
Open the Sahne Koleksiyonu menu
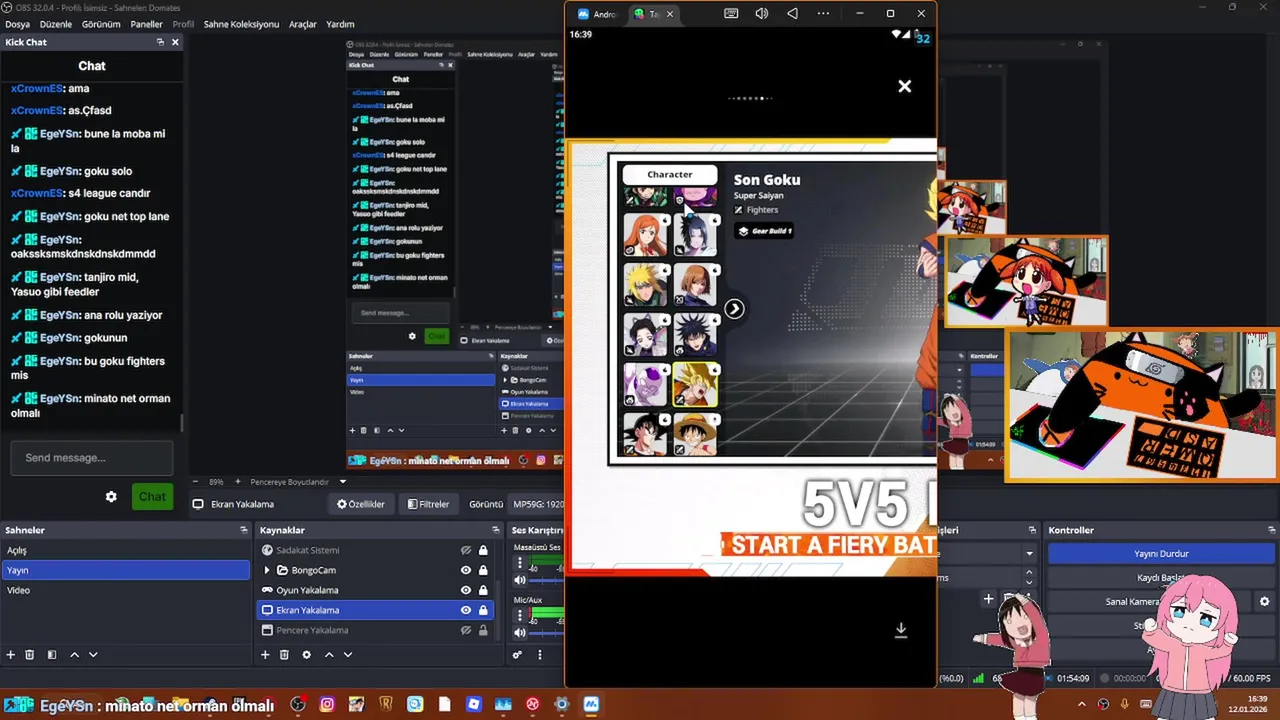241,24
